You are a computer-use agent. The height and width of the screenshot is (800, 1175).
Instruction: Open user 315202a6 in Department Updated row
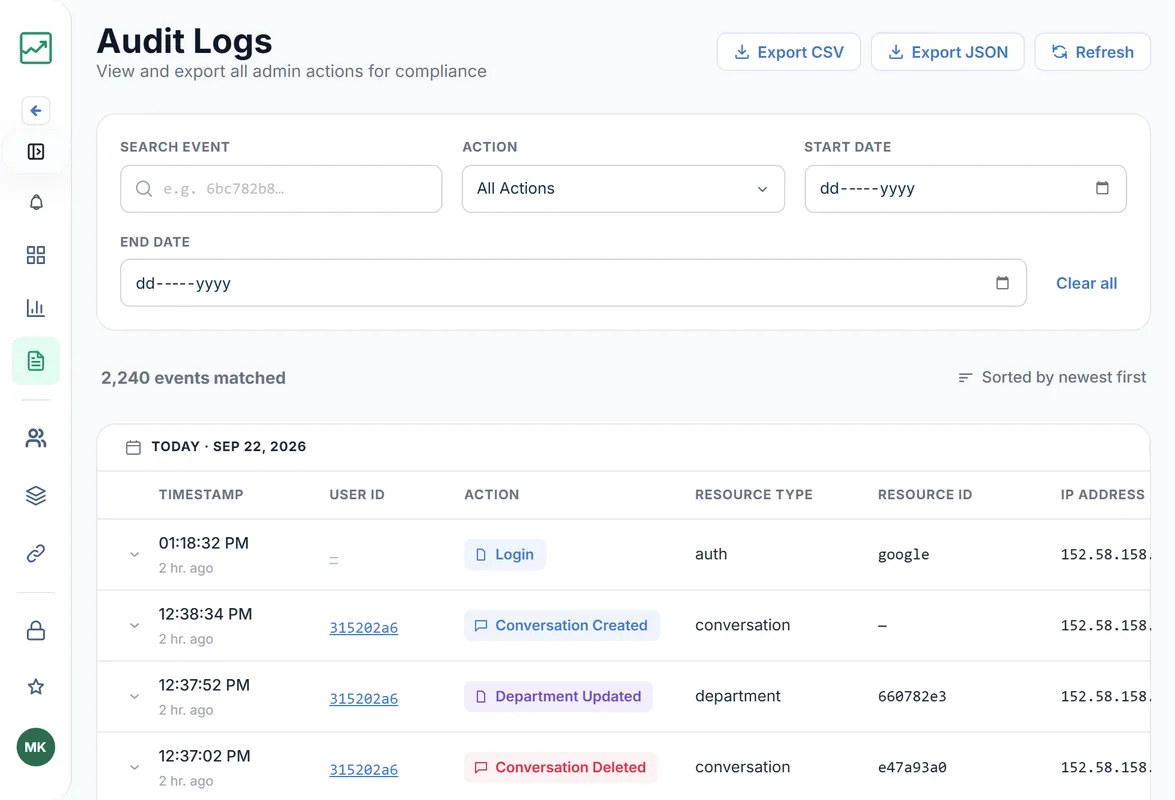pyautogui.click(x=363, y=699)
